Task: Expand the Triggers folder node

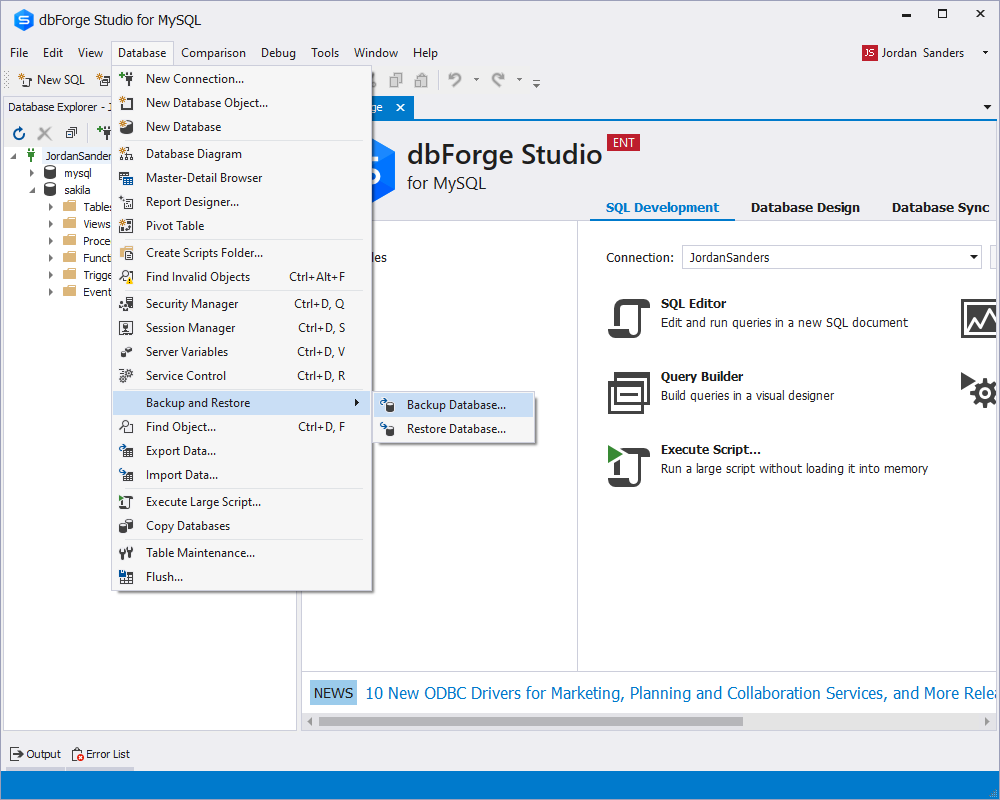Action: coord(51,275)
